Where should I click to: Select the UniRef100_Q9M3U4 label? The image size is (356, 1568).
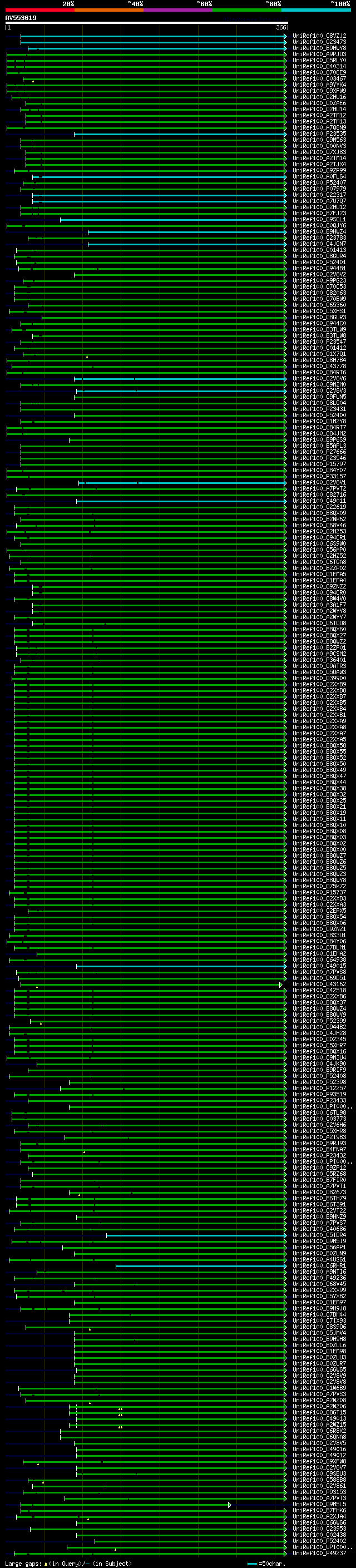(319, 1057)
